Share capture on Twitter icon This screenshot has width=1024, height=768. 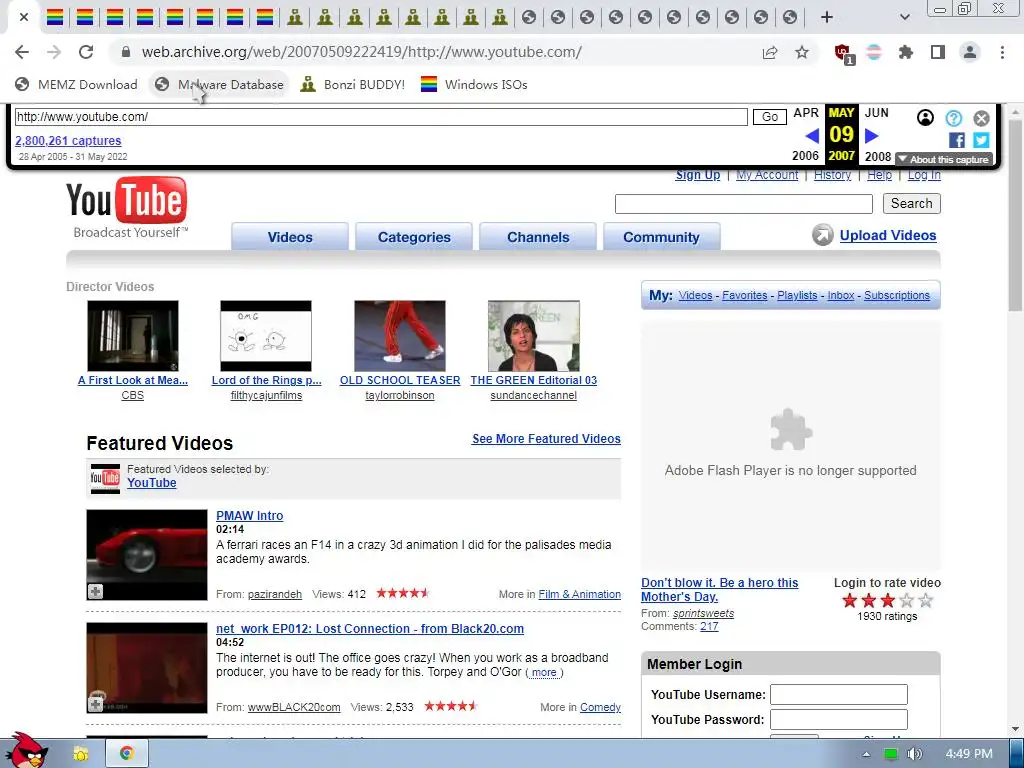click(981, 140)
